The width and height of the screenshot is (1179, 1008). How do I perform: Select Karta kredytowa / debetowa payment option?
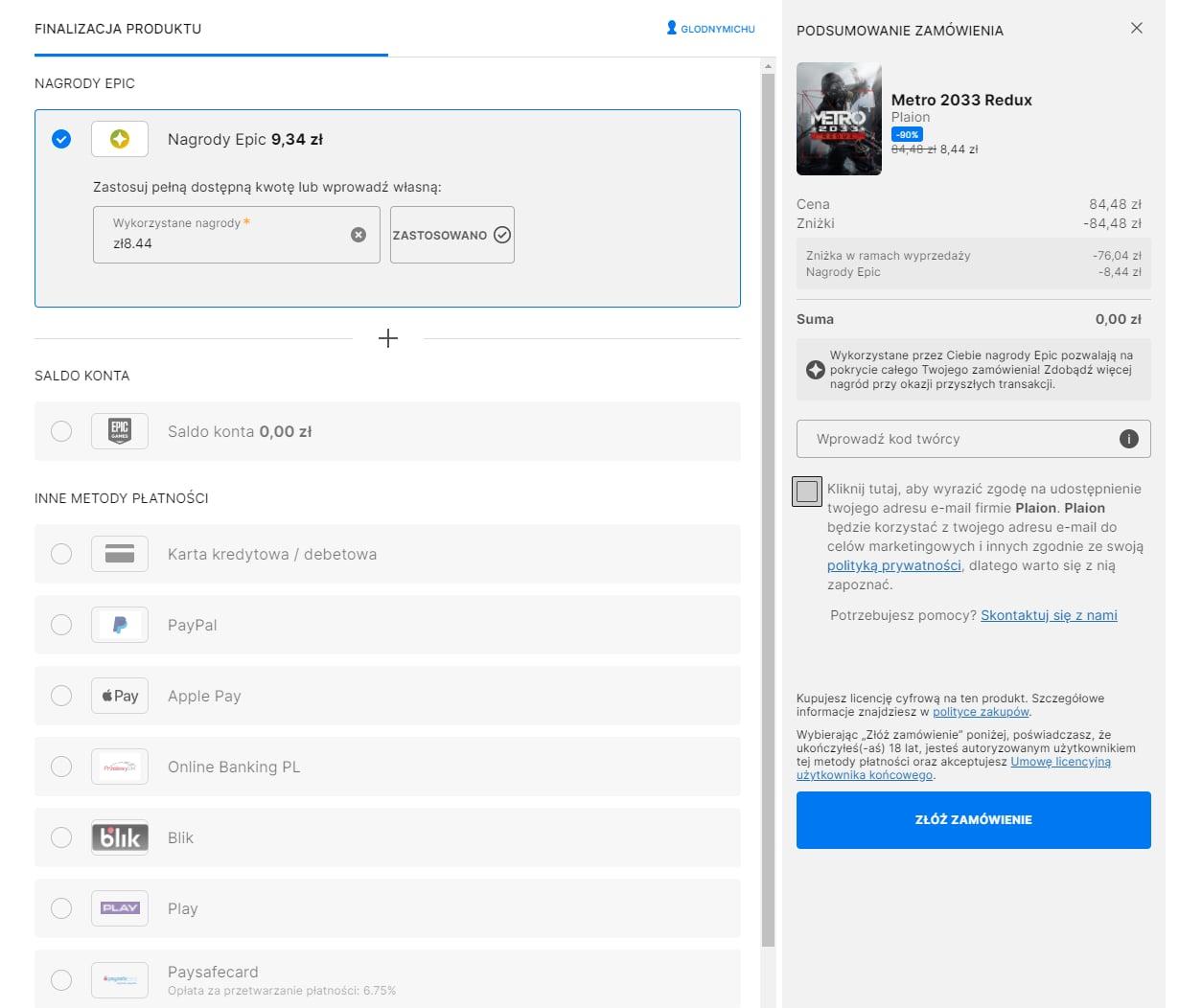point(61,554)
